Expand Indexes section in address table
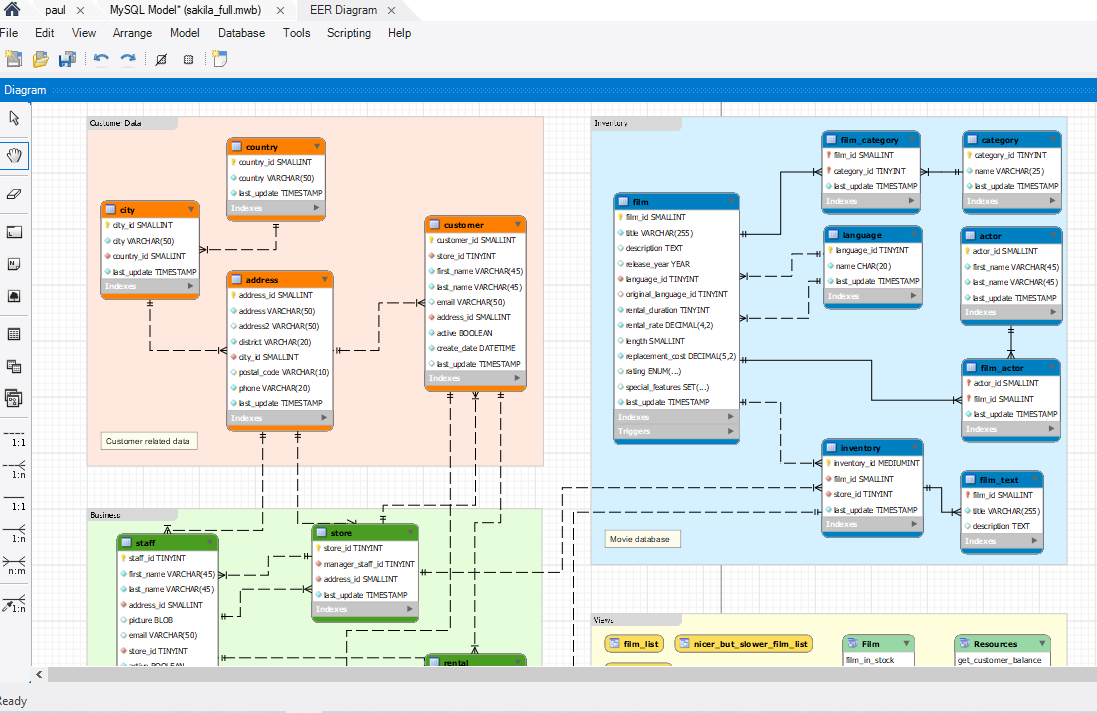 click(x=324, y=418)
